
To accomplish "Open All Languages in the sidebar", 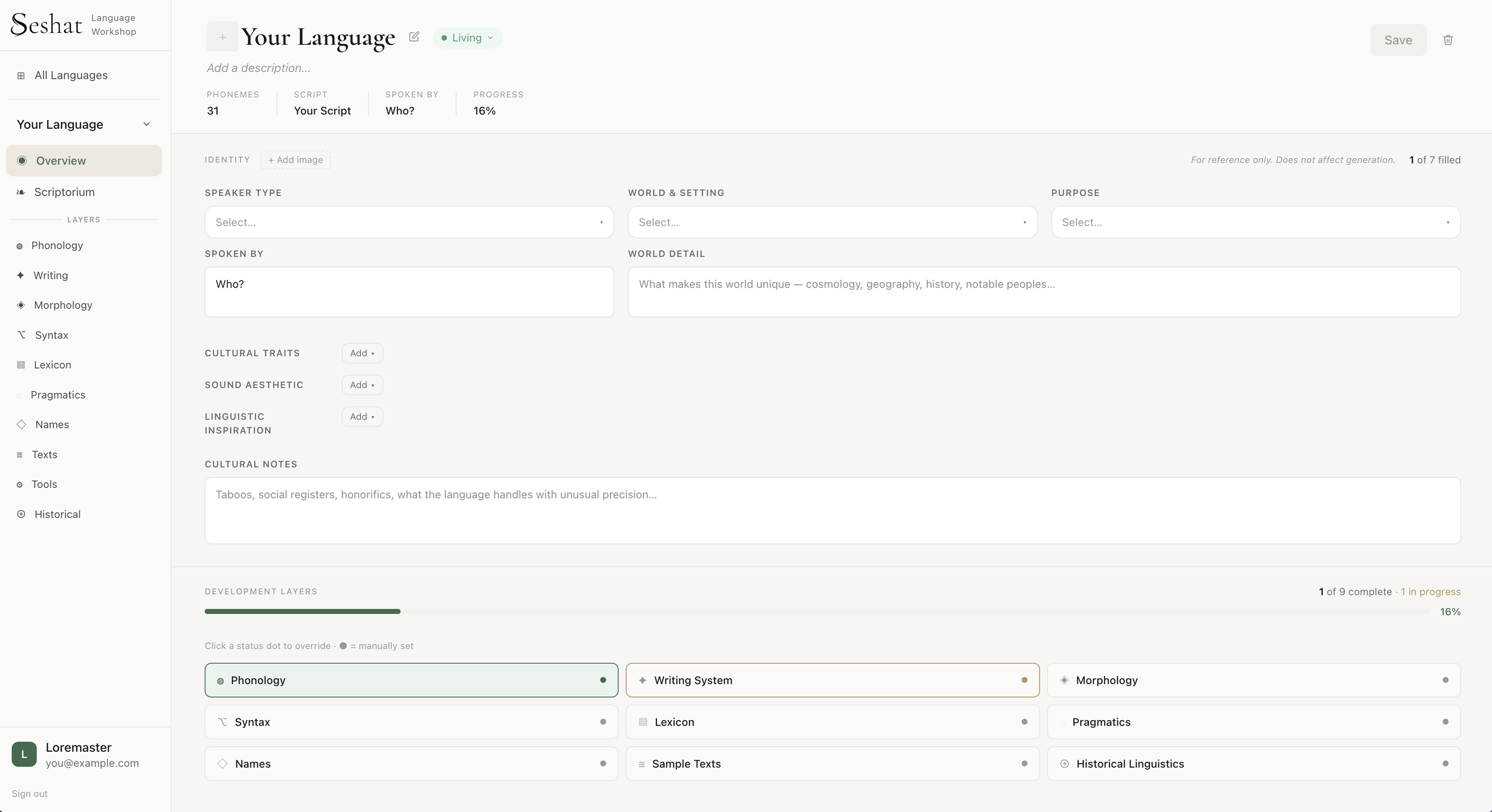I will pyautogui.click(x=84, y=75).
